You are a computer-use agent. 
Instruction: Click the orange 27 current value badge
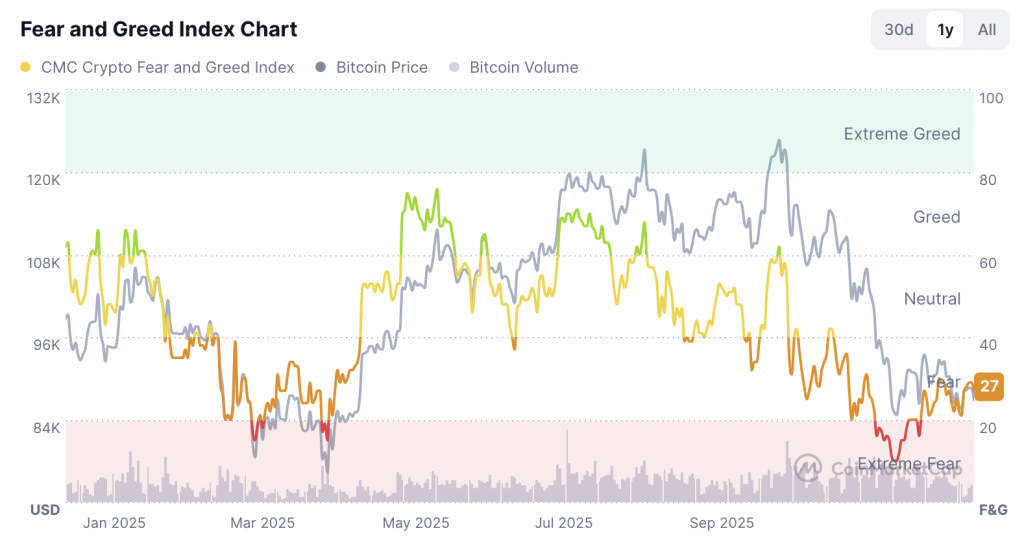990,387
